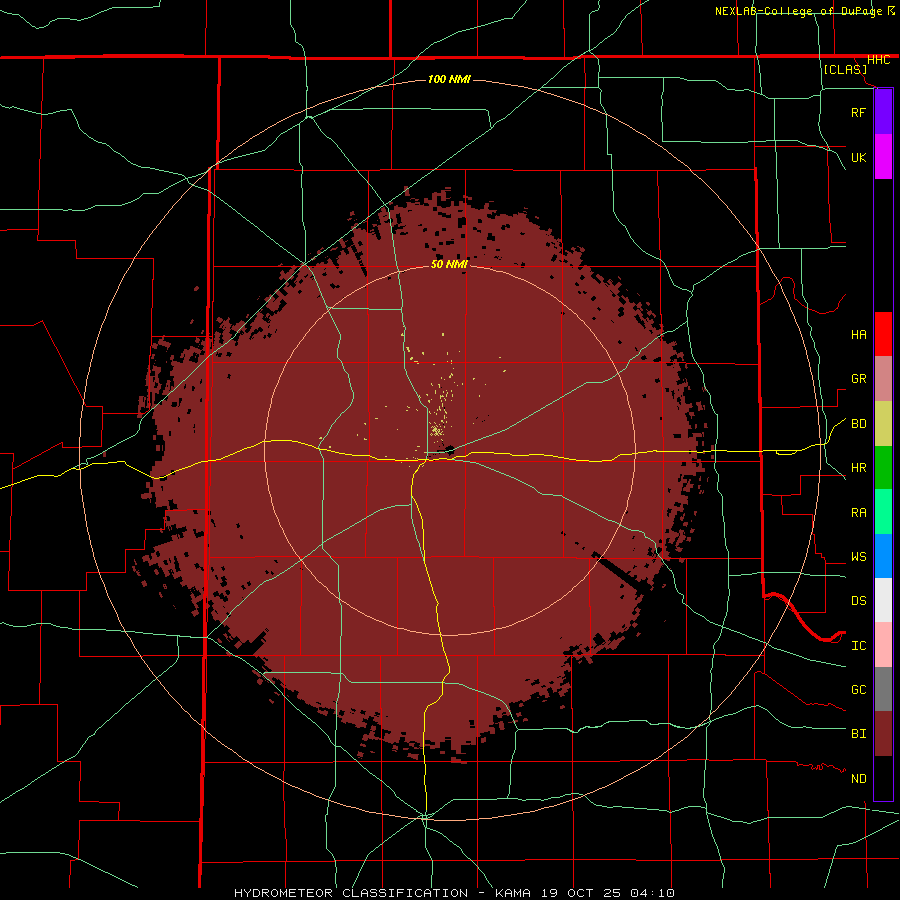The height and width of the screenshot is (900, 900).
Task: Click the 50 NMI range ring label
Action: (x=449, y=264)
